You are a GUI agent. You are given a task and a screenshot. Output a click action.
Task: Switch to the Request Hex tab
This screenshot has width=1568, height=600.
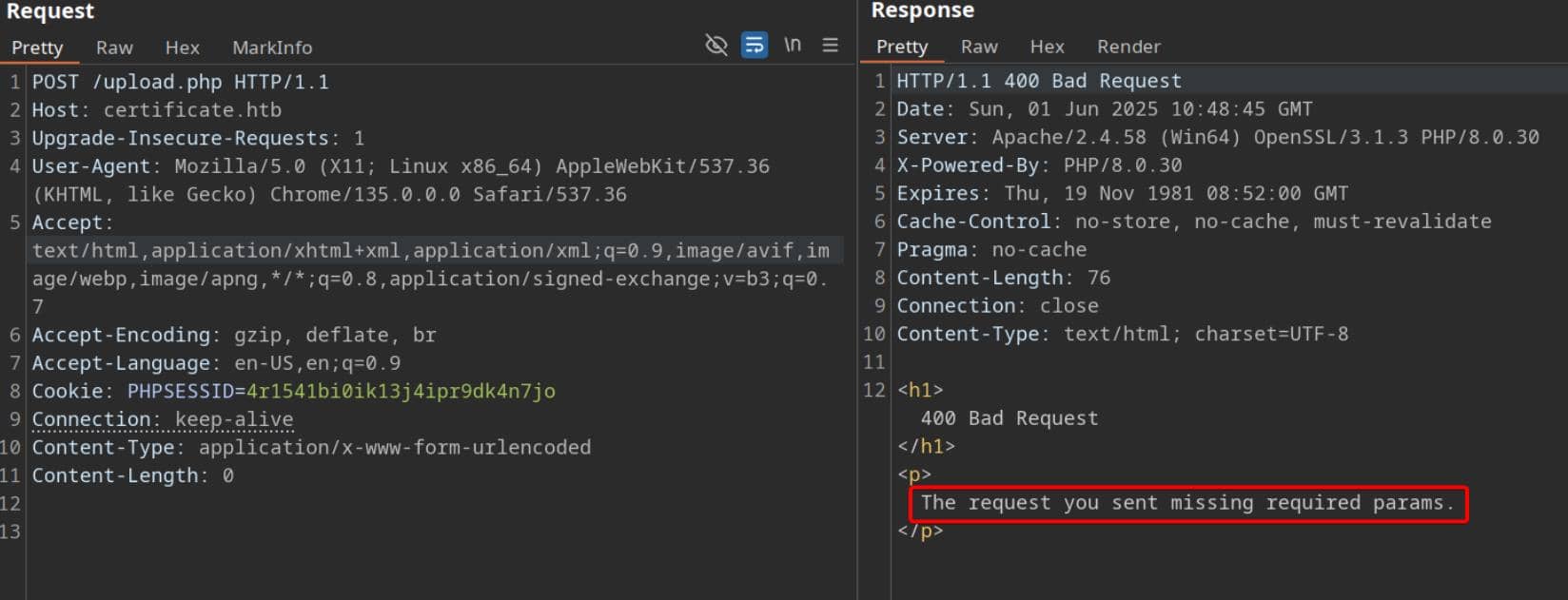pyautogui.click(x=182, y=48)
